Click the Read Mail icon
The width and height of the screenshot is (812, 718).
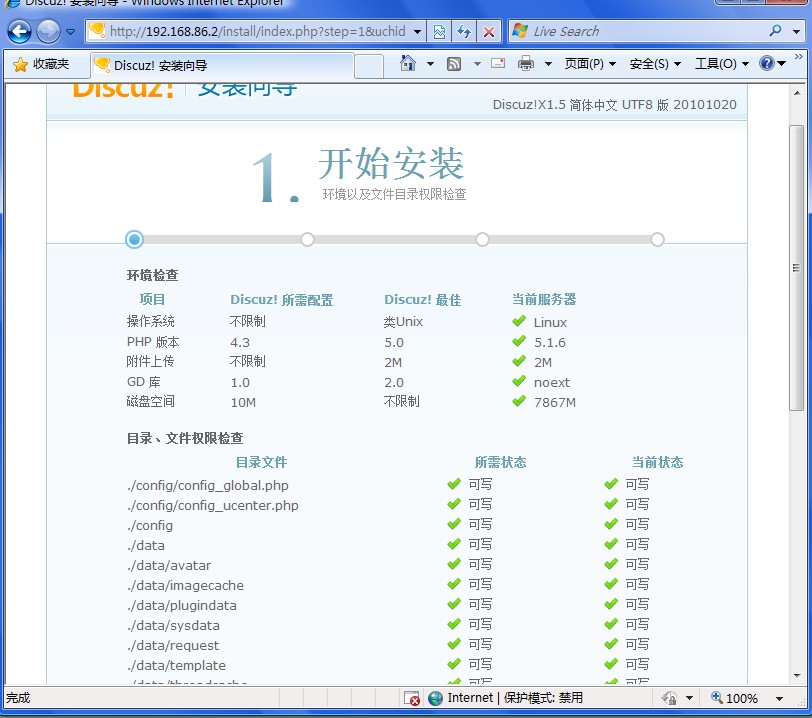click(x=498, y=63)
